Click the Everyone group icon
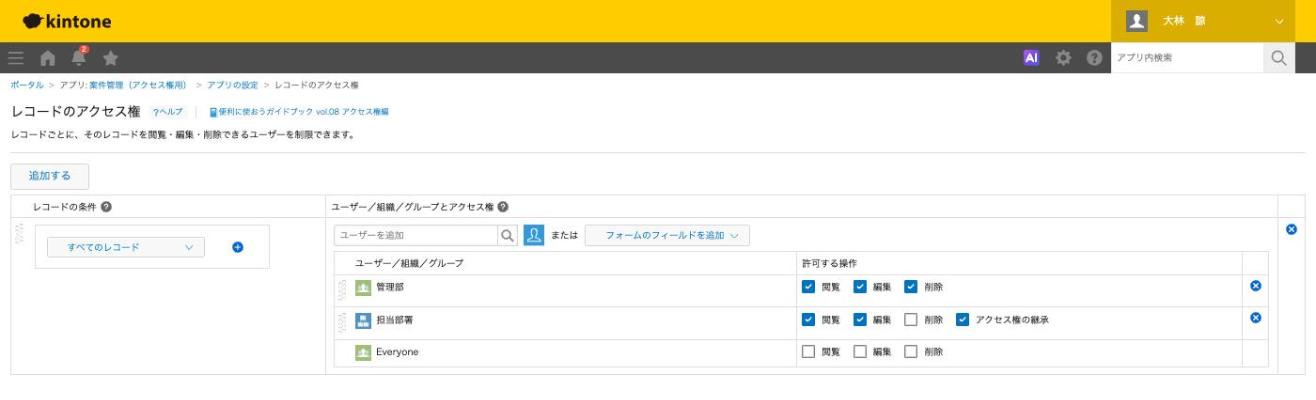The height and width of the screenshot is (400, 1316). pos(363,352)
